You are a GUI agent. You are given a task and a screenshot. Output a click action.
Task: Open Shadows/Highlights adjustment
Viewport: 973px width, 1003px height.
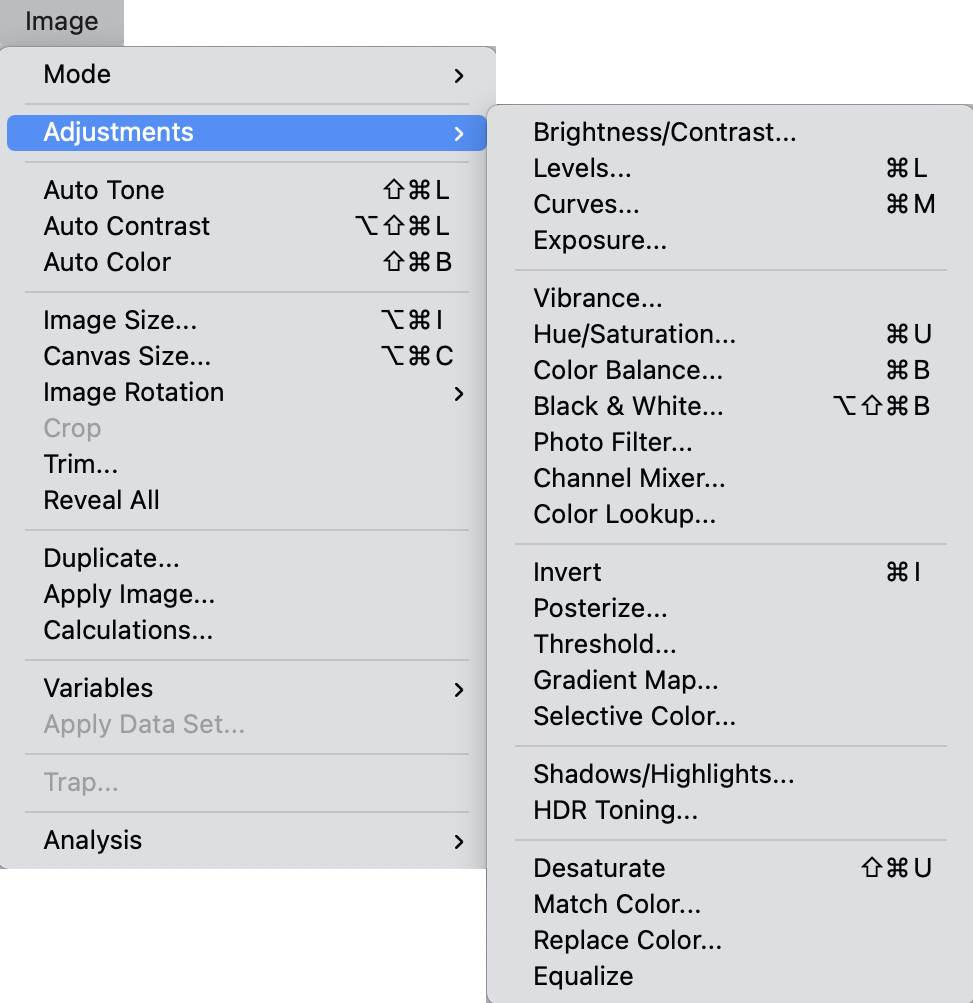664,775
